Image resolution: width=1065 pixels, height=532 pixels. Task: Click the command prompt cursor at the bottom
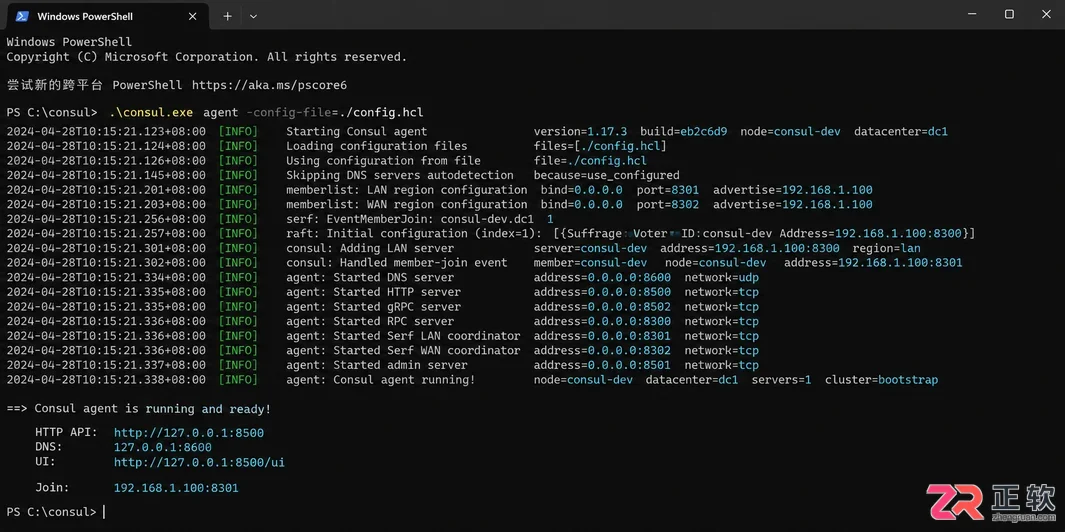[104, 512]
